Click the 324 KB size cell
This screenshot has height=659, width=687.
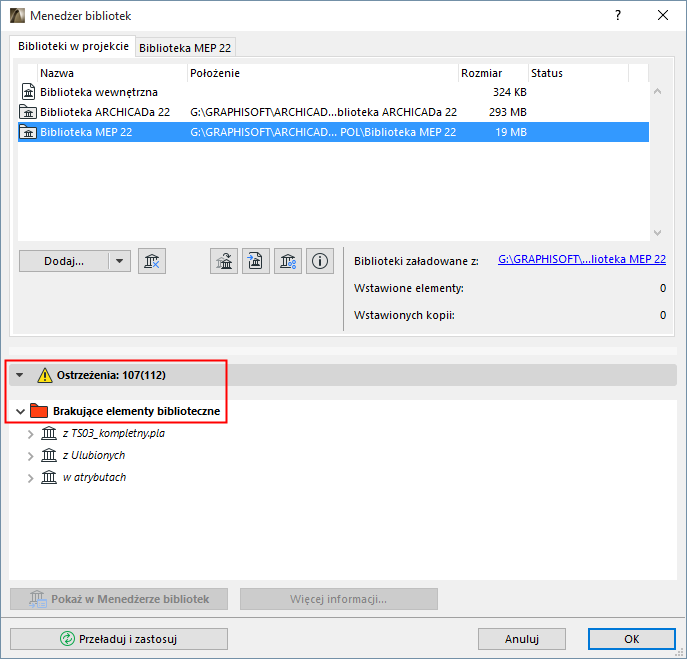[510, 92]
